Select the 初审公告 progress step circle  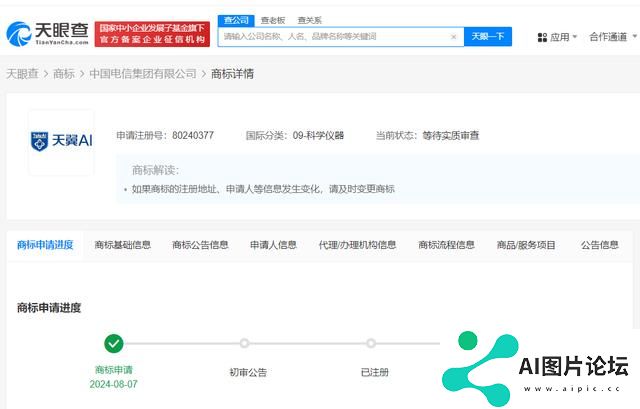click(x=244, y=343)
